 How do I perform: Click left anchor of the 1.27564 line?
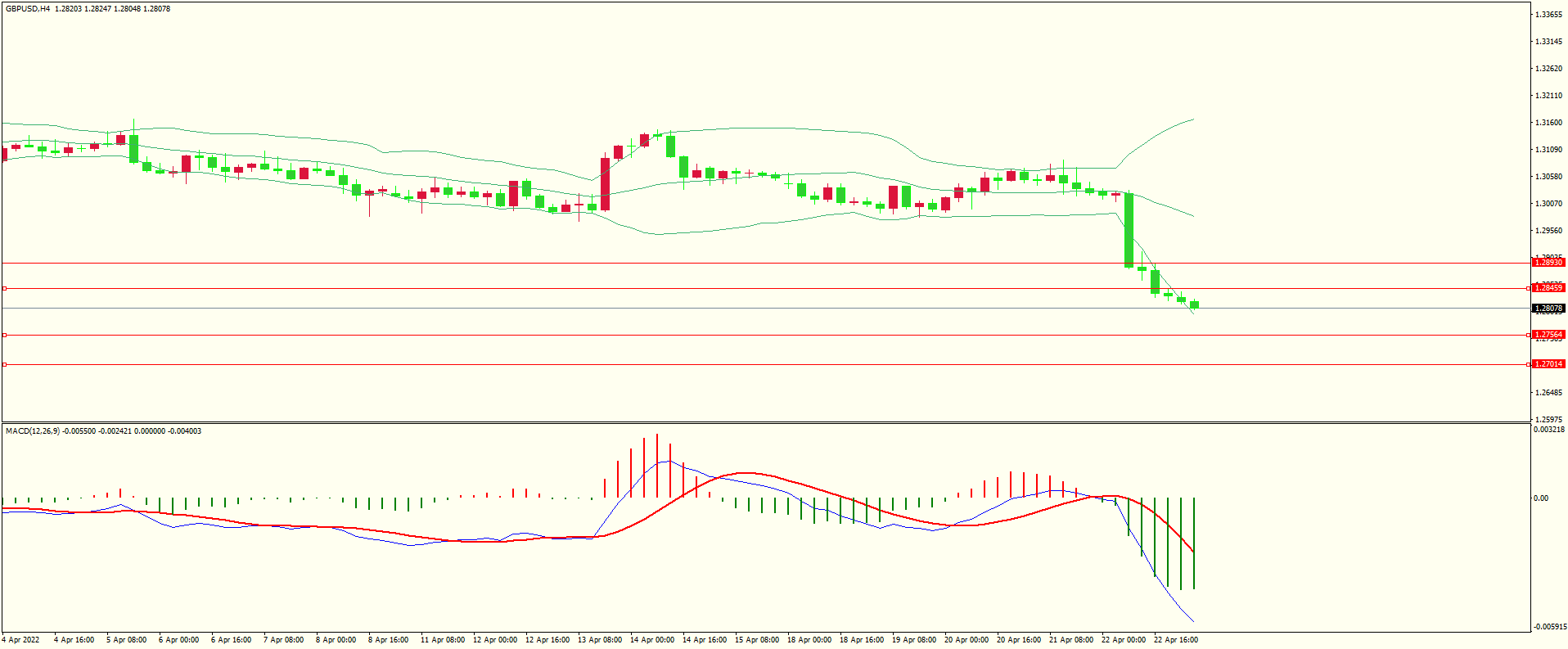[x=4, y=335]
